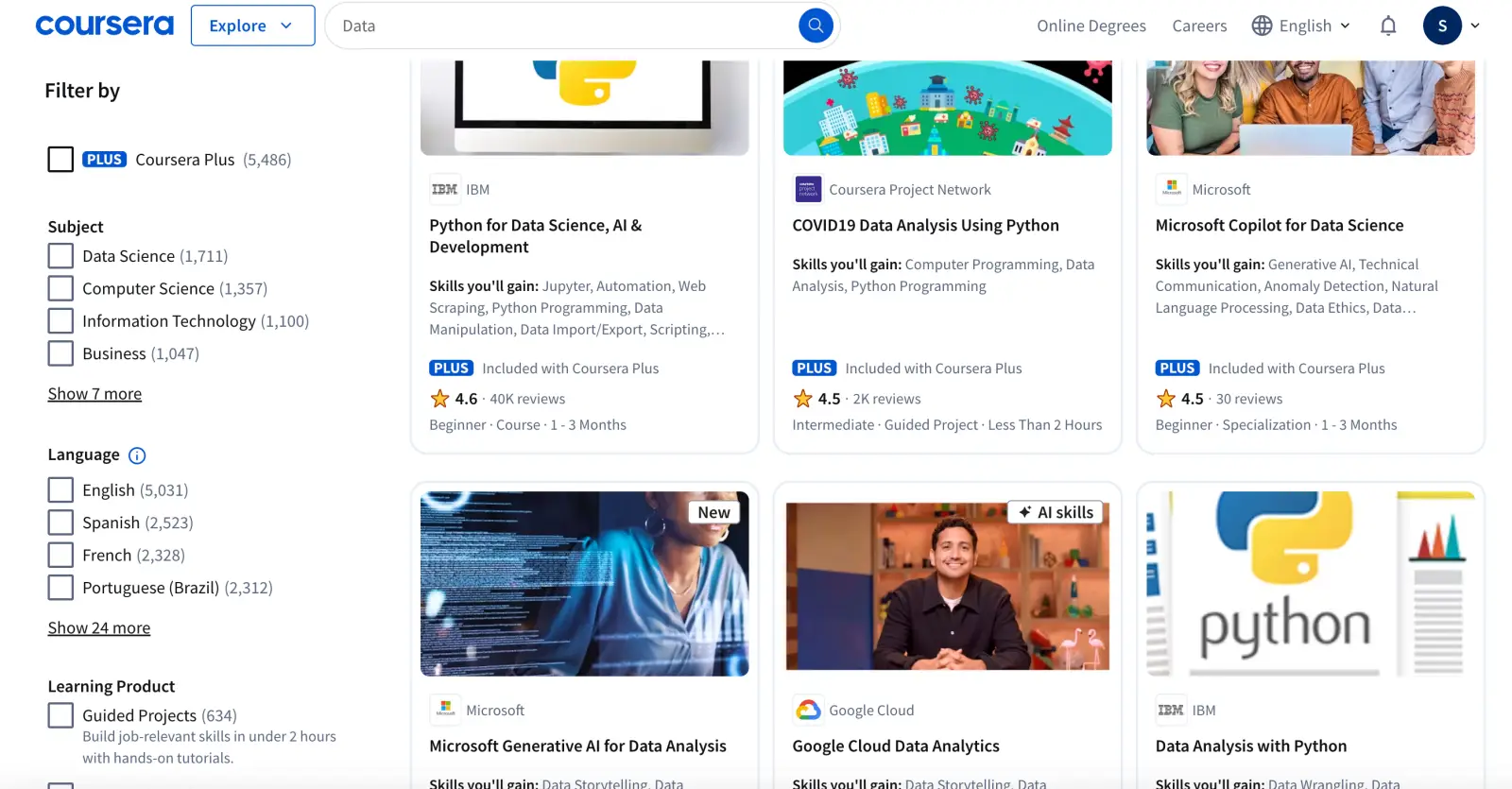This screenshot has width=1512, height=789.
Task: Click the IBM logo on Python course
Action: pyautogui.click(x=444, y=189)
